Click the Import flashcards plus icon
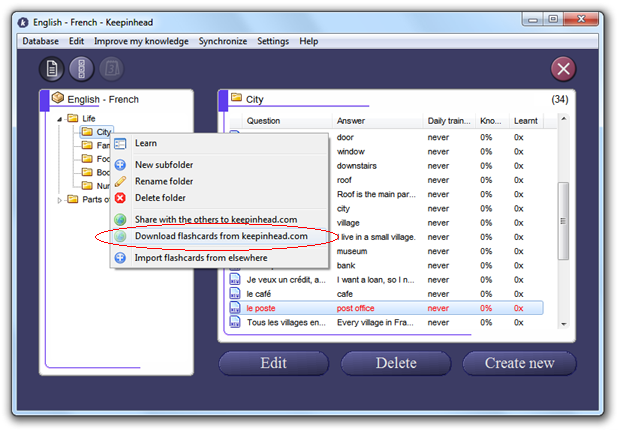The height and width of the screenshot is (431, 620). click(120, 258)
